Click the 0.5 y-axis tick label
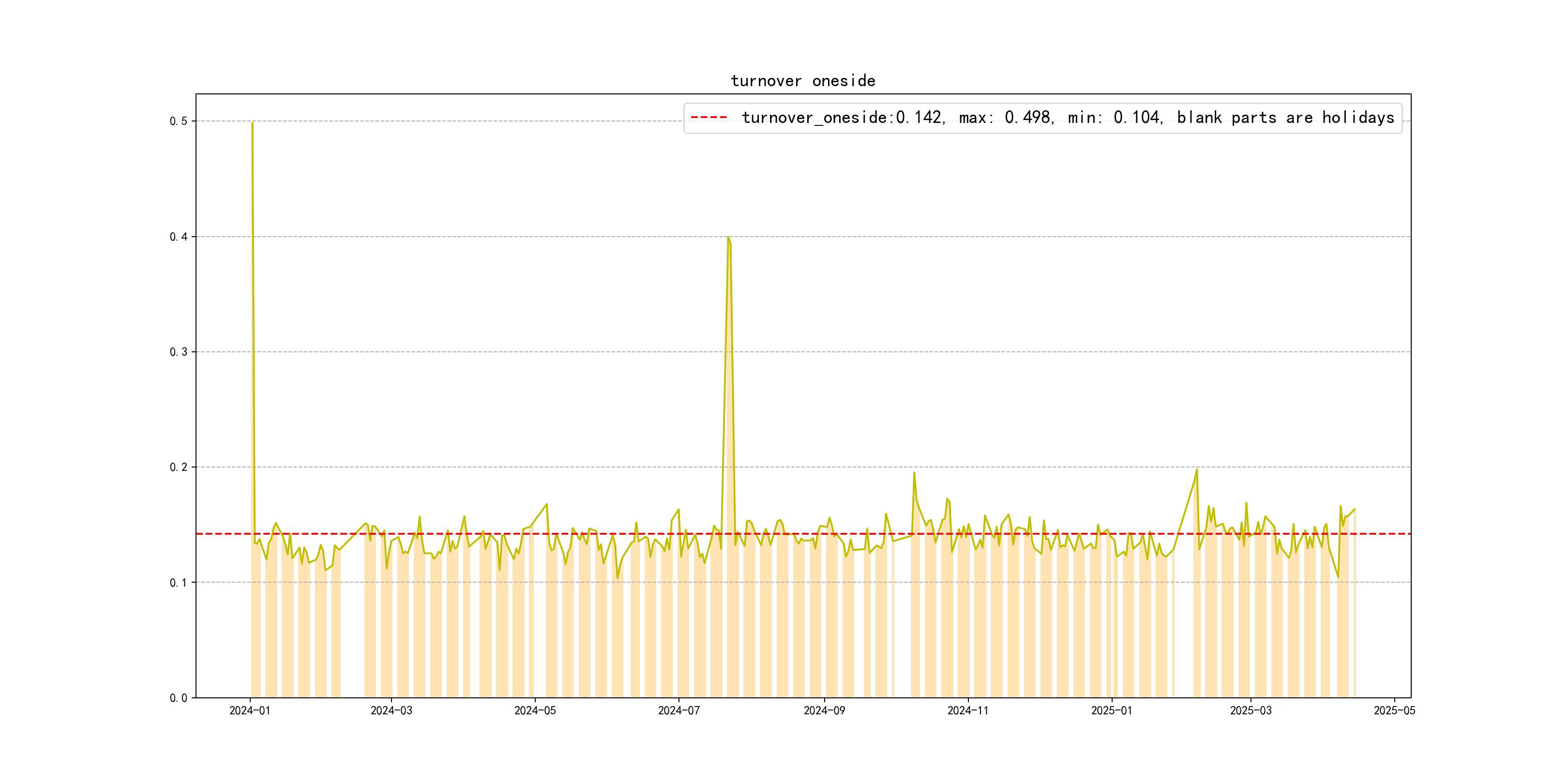This screenshot has height=784, width=1568. [179, 121]
